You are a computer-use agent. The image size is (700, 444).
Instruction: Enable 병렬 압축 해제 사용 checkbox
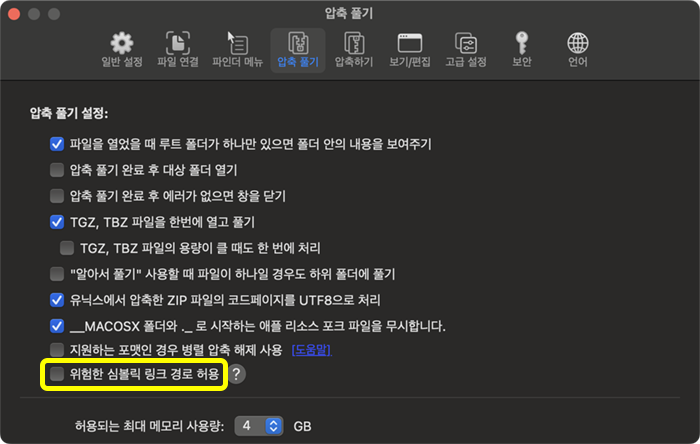tap(57, 350)
